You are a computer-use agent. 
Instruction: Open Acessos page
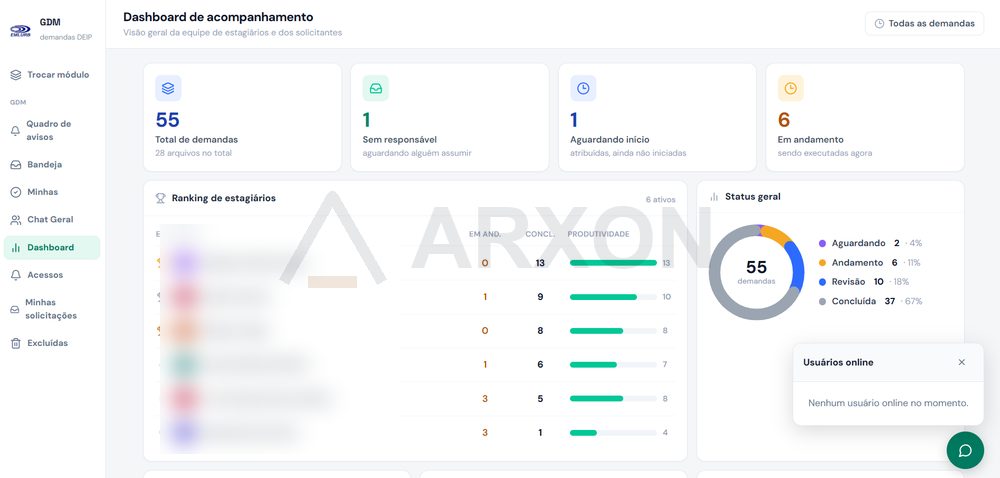click(52, 275)
